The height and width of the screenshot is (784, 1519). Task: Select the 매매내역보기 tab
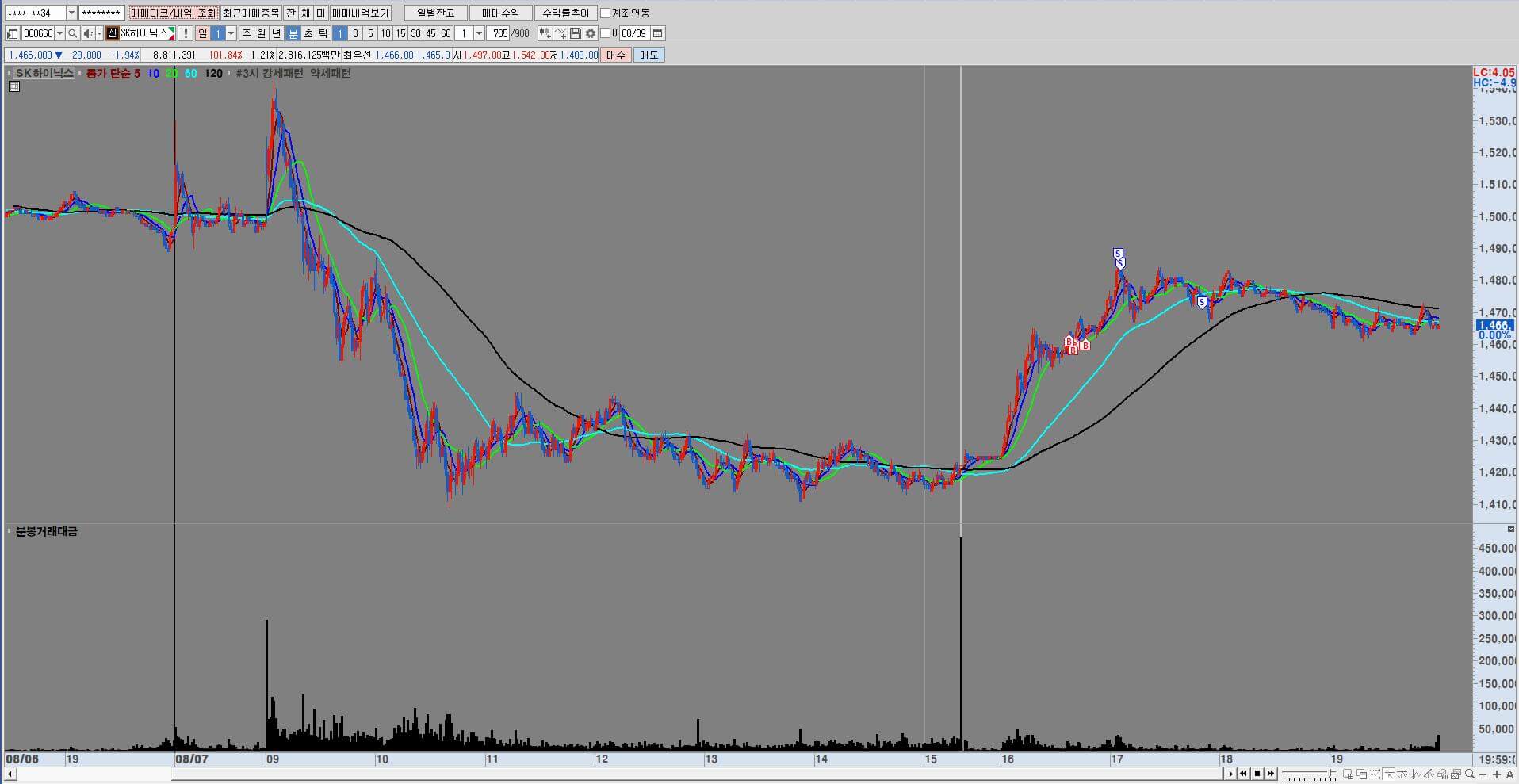360,13
